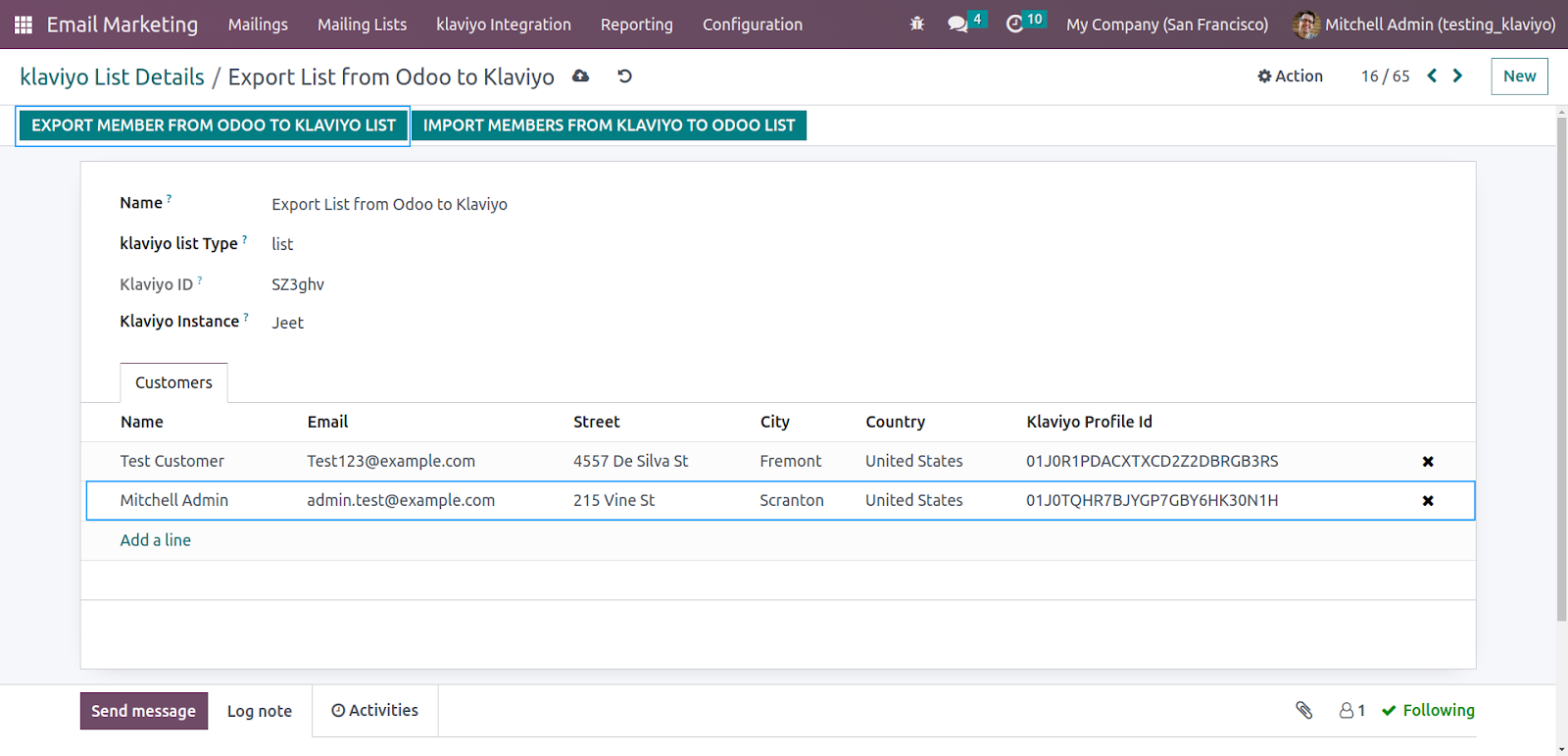This screenshot has width=1568, height=756.
Task: Open the Action gear dropdown
Action: pos(1290,76)
